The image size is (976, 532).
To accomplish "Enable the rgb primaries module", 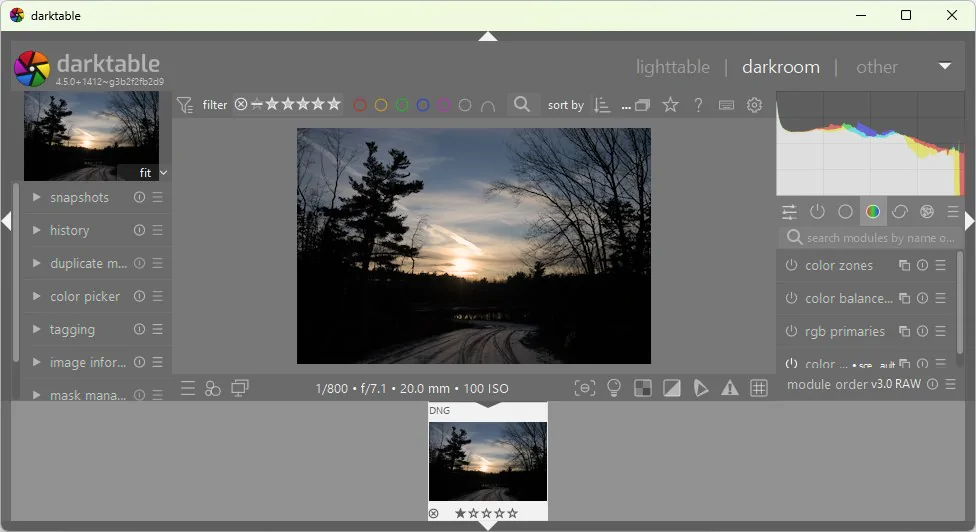I will click(791, 331).
